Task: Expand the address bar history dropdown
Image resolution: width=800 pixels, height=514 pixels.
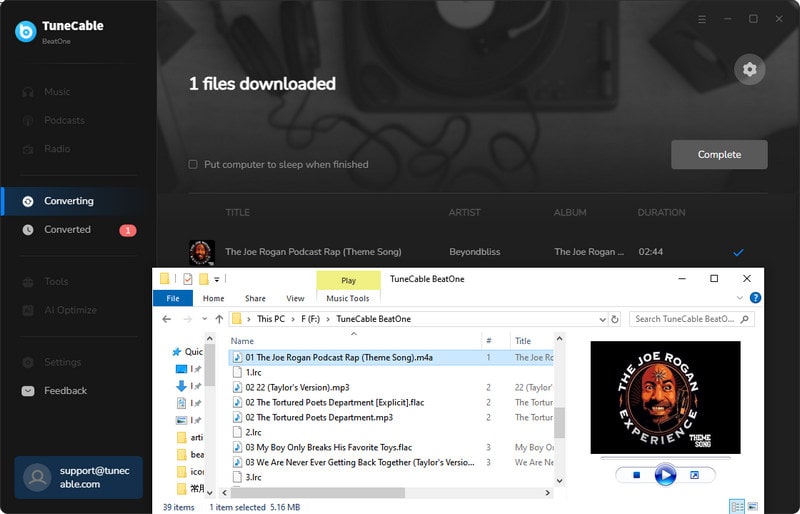Action: point(603,320)
